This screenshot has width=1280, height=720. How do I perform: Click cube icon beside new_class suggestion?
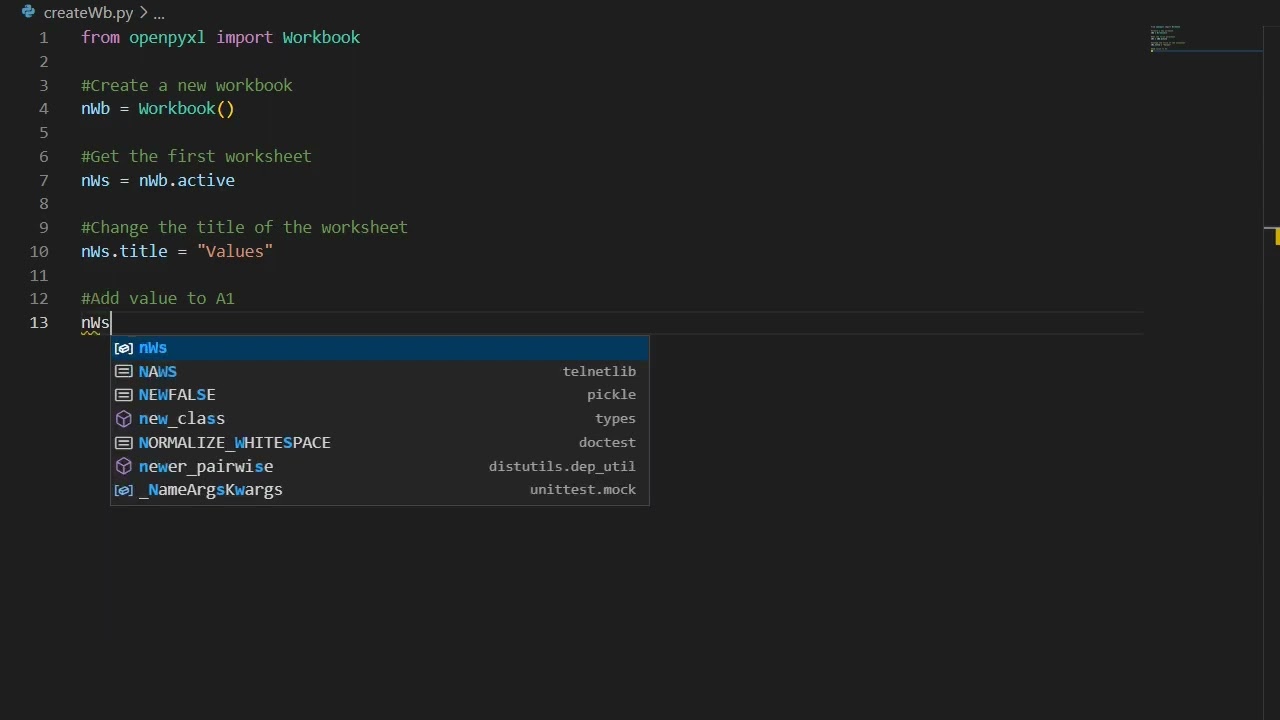pyautogui.click(x=124, y=419)
